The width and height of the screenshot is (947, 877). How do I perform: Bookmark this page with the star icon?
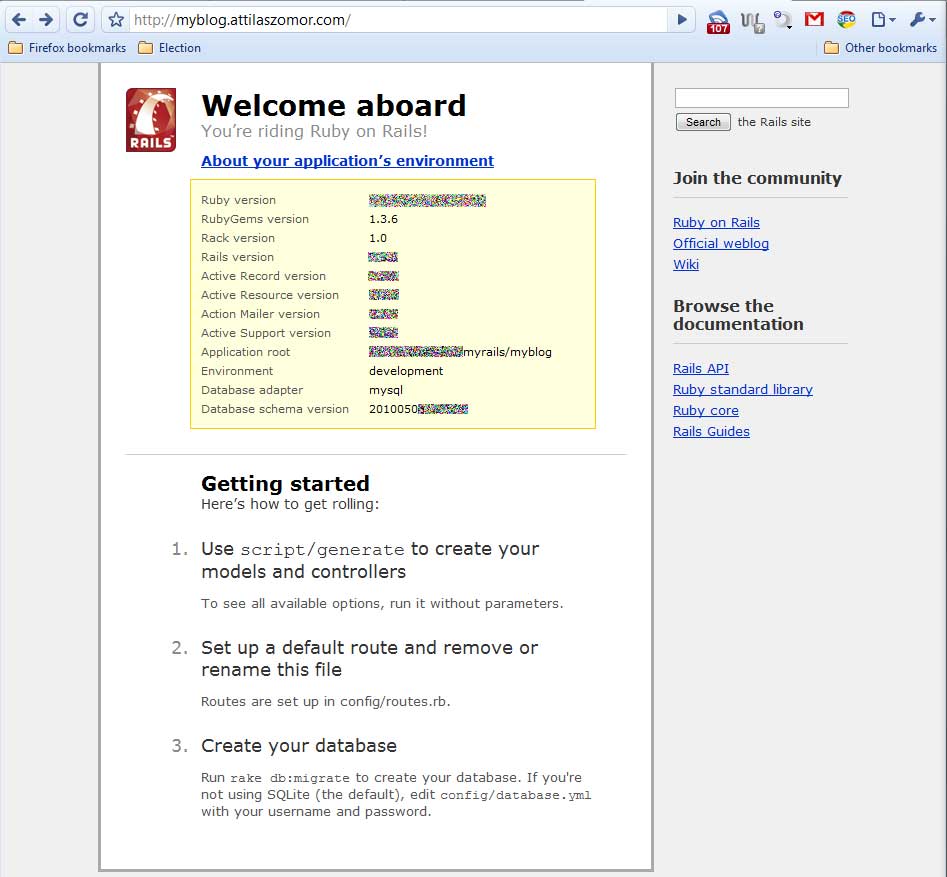(116, 20)
